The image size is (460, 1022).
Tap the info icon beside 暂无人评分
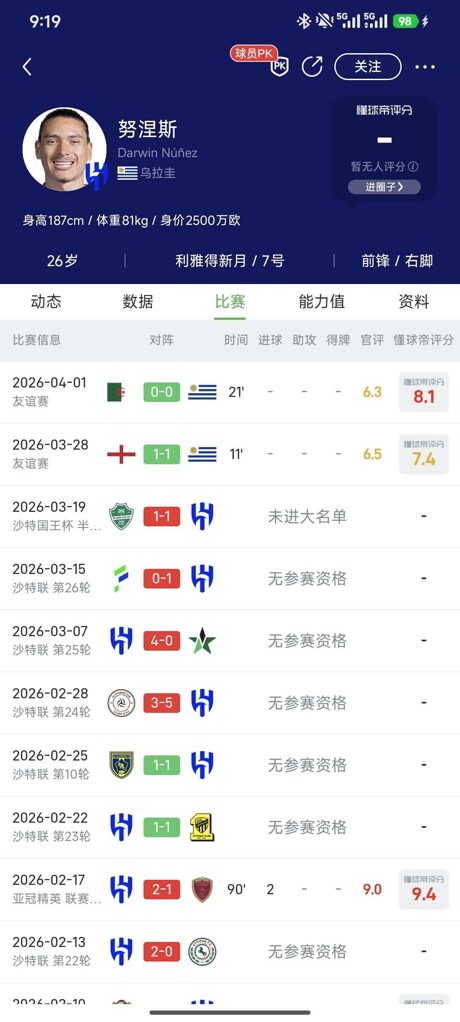(x=413, y=167)
